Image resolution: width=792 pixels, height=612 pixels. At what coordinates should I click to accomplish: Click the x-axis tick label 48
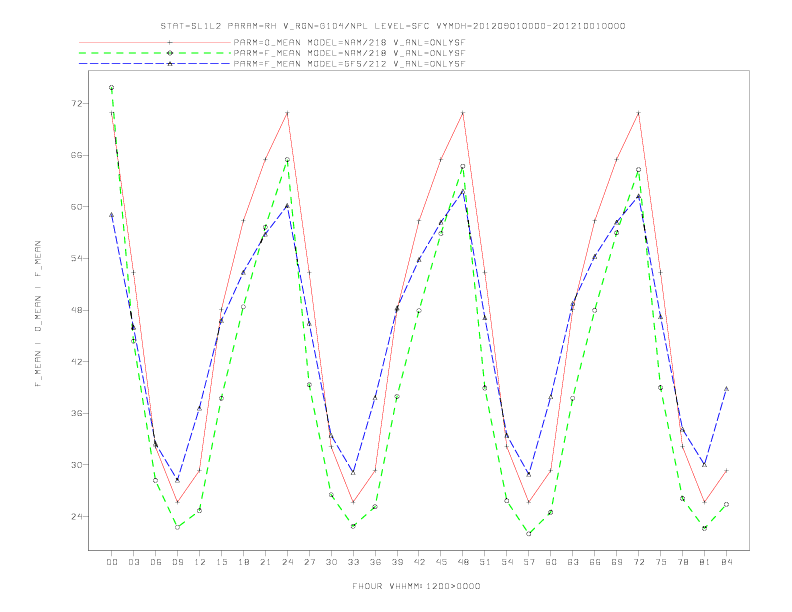pos(463,562)
